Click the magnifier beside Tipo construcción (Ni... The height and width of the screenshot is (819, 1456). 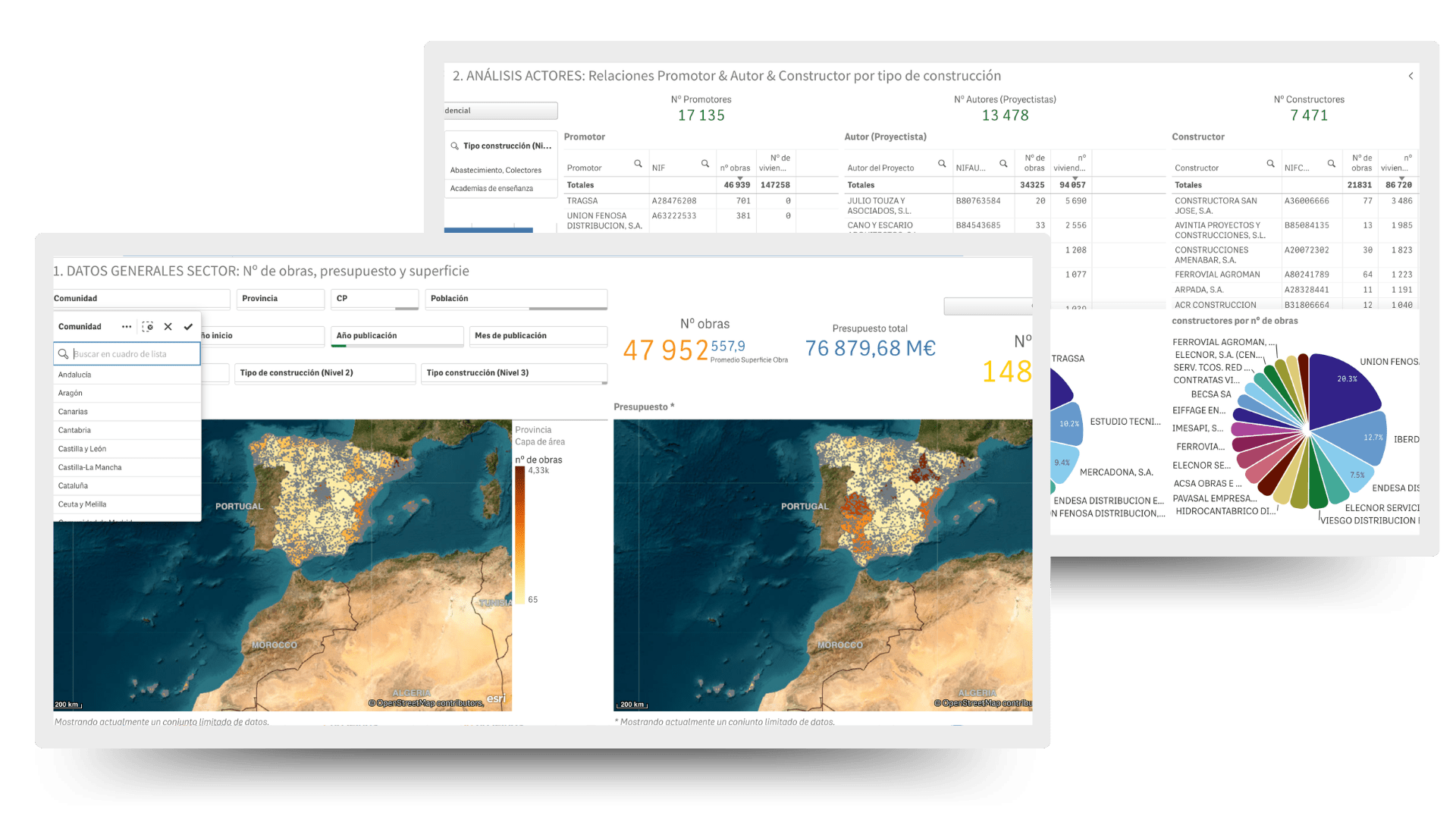[x=455, y=146]
